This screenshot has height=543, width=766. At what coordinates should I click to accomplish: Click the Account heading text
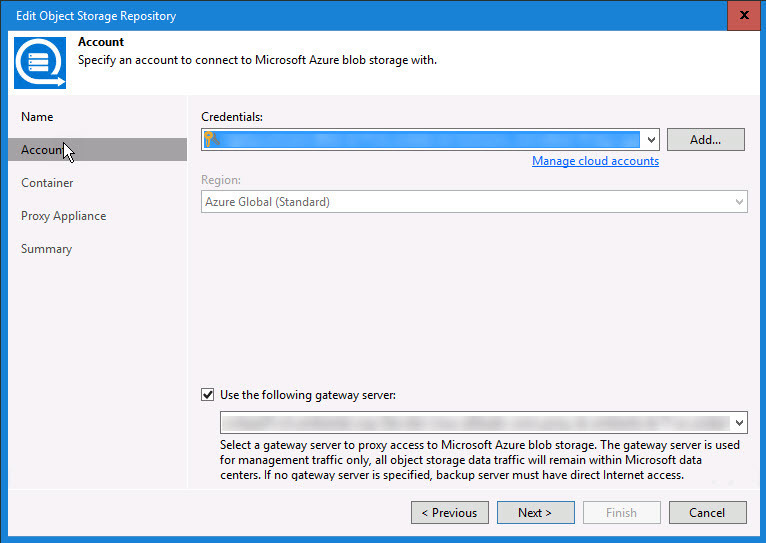(x=101, y=42)
